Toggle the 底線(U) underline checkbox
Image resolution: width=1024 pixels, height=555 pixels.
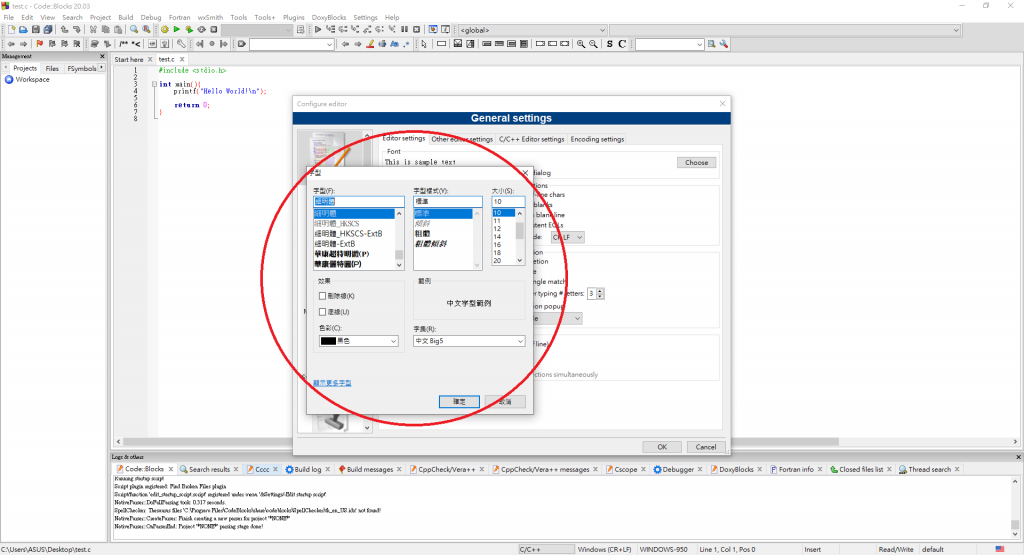point(322,311)
